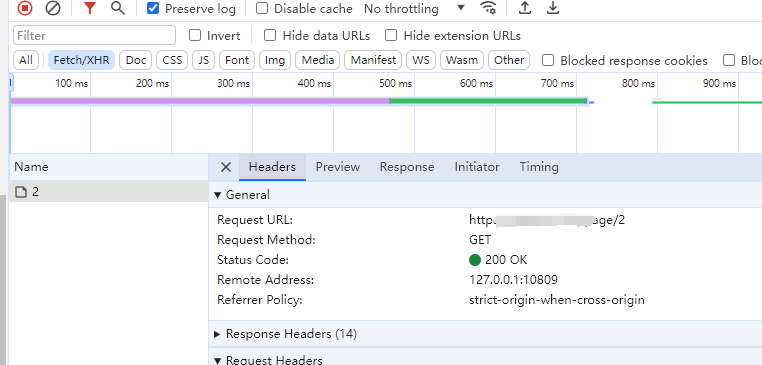Viewport: 762px width, 365px height.
Task: Open network conditions wifi settings icon
Action: pos(488,8)
